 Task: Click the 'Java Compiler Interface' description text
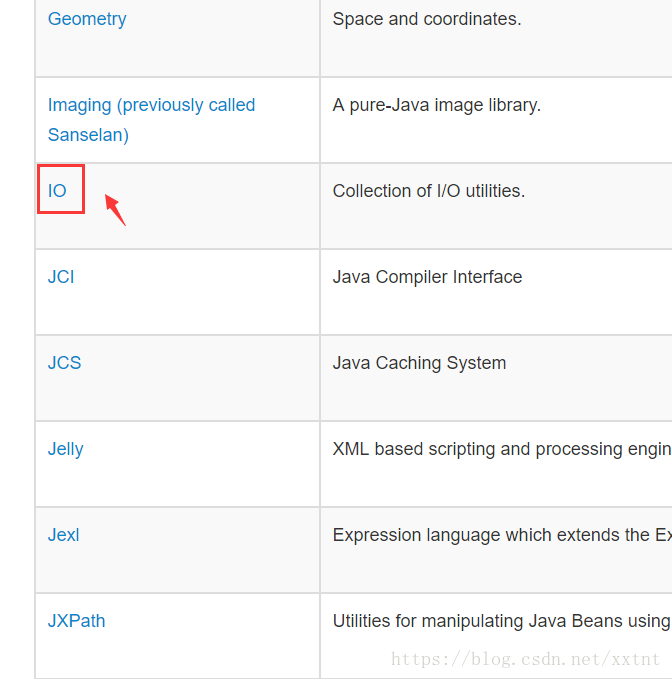[427, 277]
